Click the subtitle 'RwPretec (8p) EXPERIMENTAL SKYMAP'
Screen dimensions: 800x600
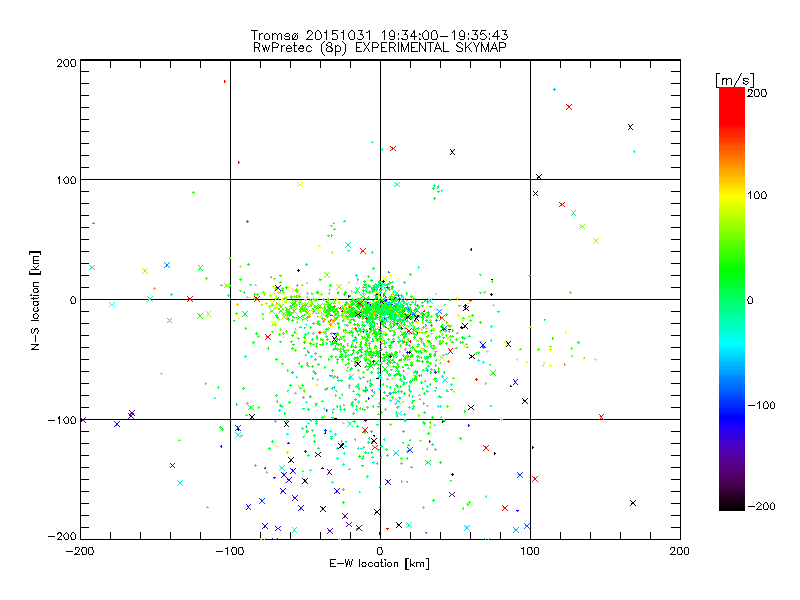tap(380, 47)
